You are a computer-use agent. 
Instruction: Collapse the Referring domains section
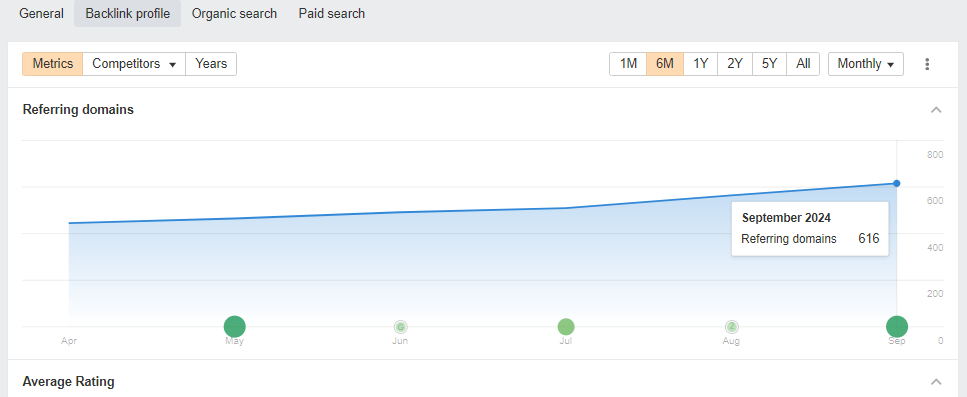936,110
